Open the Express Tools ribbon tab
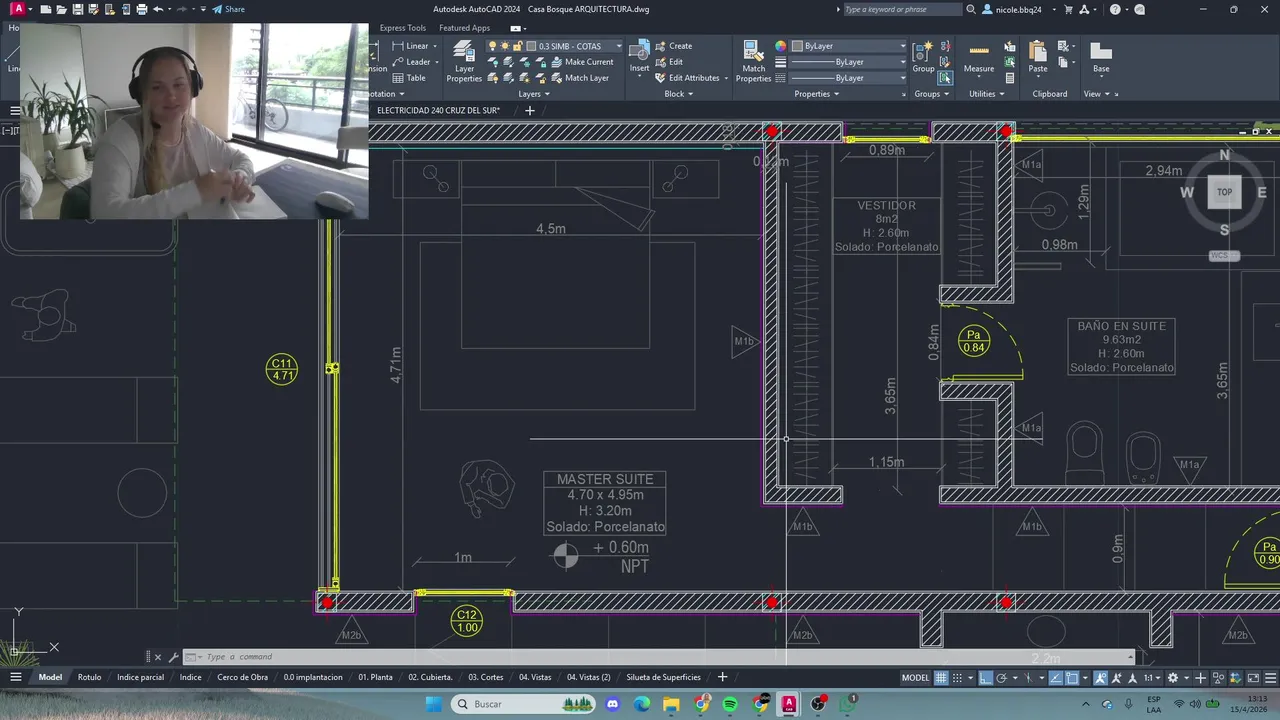Viewport: 1280px width, 720px height. coord(402,28)
